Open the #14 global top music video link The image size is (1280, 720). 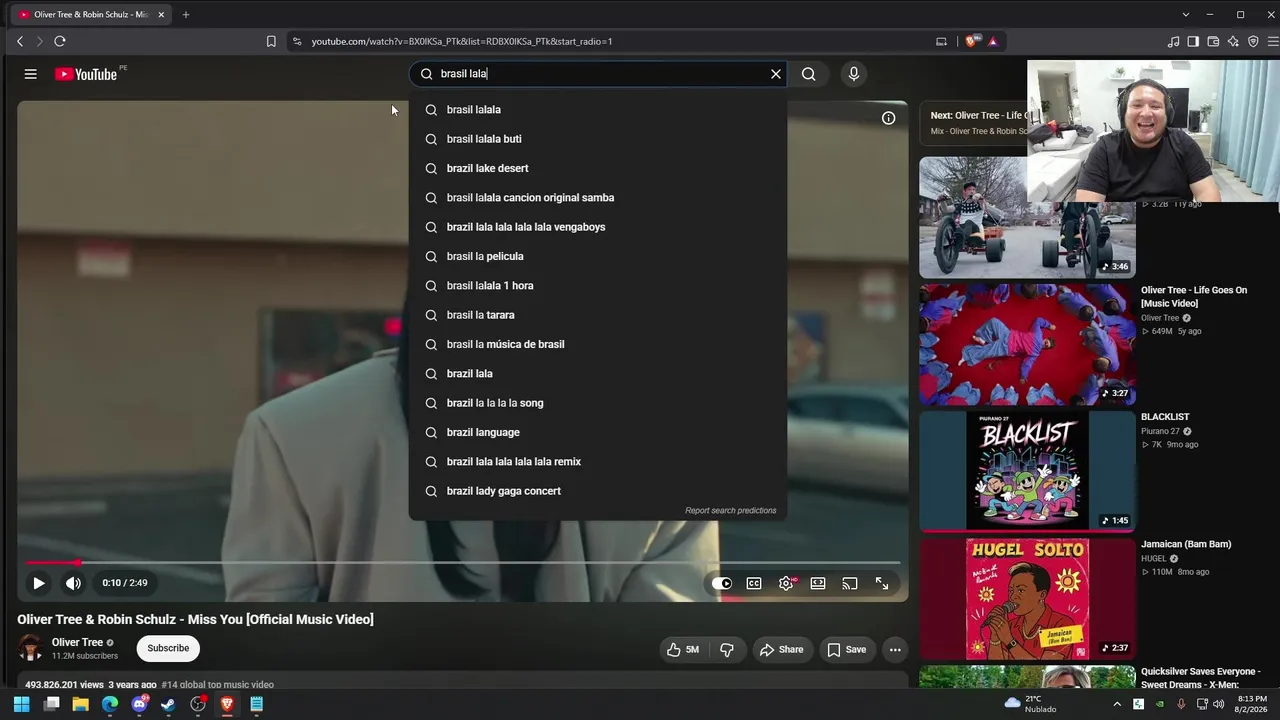pos(217,685)
